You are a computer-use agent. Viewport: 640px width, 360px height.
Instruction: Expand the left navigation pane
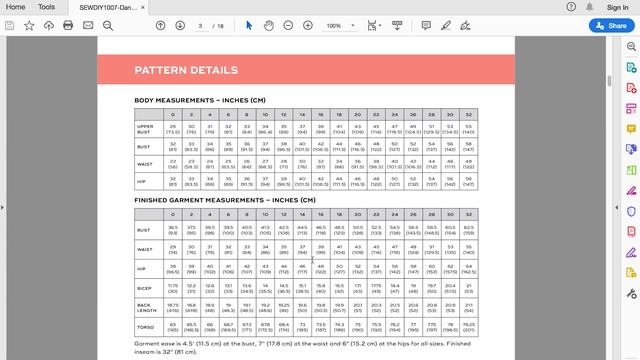click(x=2, y=207)
